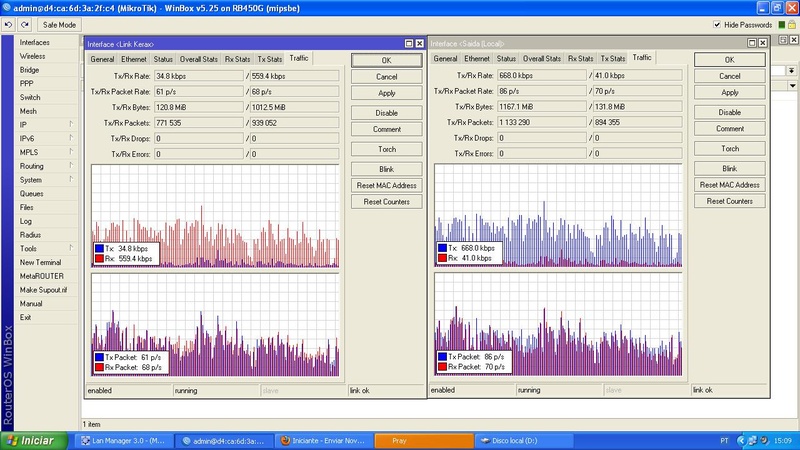Viewport: 800px width, 450px height.
Task: Click the padlock icon in toolbar
Action: pos(792,24)
